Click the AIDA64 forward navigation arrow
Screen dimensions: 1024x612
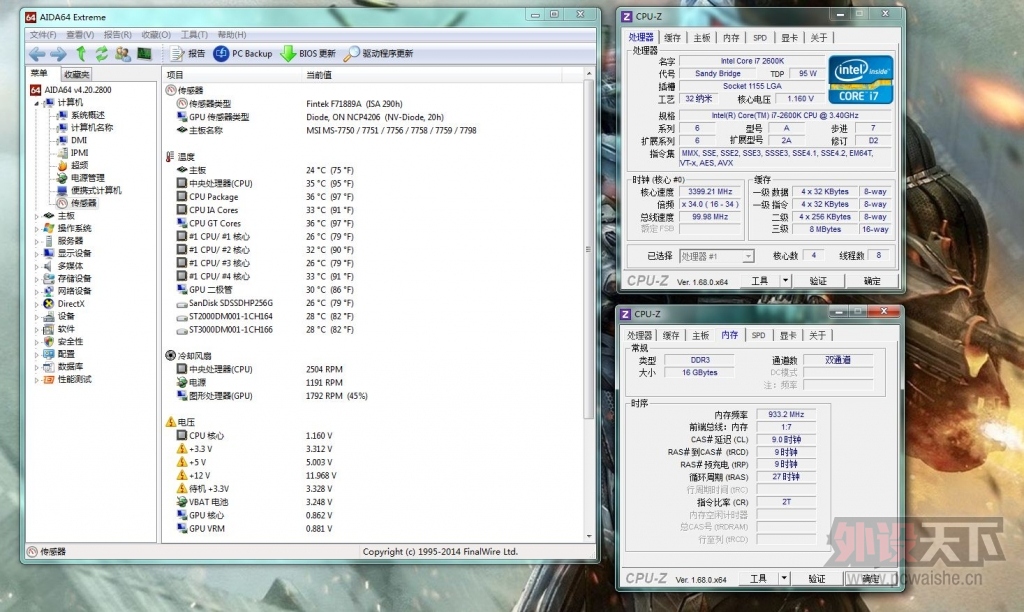click(x=58, y=54)
